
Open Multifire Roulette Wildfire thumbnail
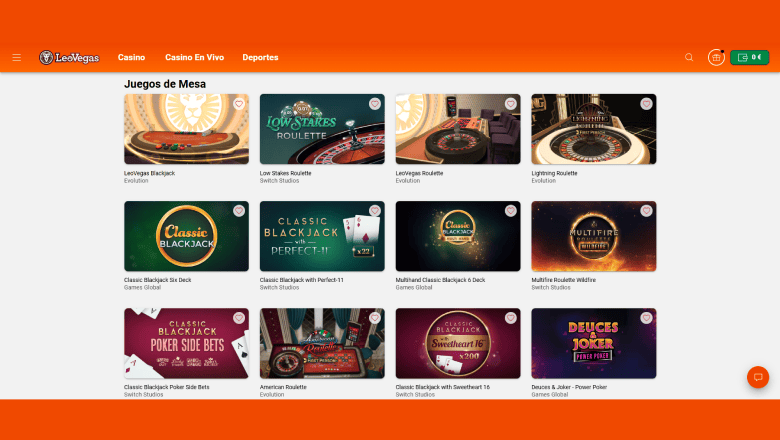click(x=593, y=236)
